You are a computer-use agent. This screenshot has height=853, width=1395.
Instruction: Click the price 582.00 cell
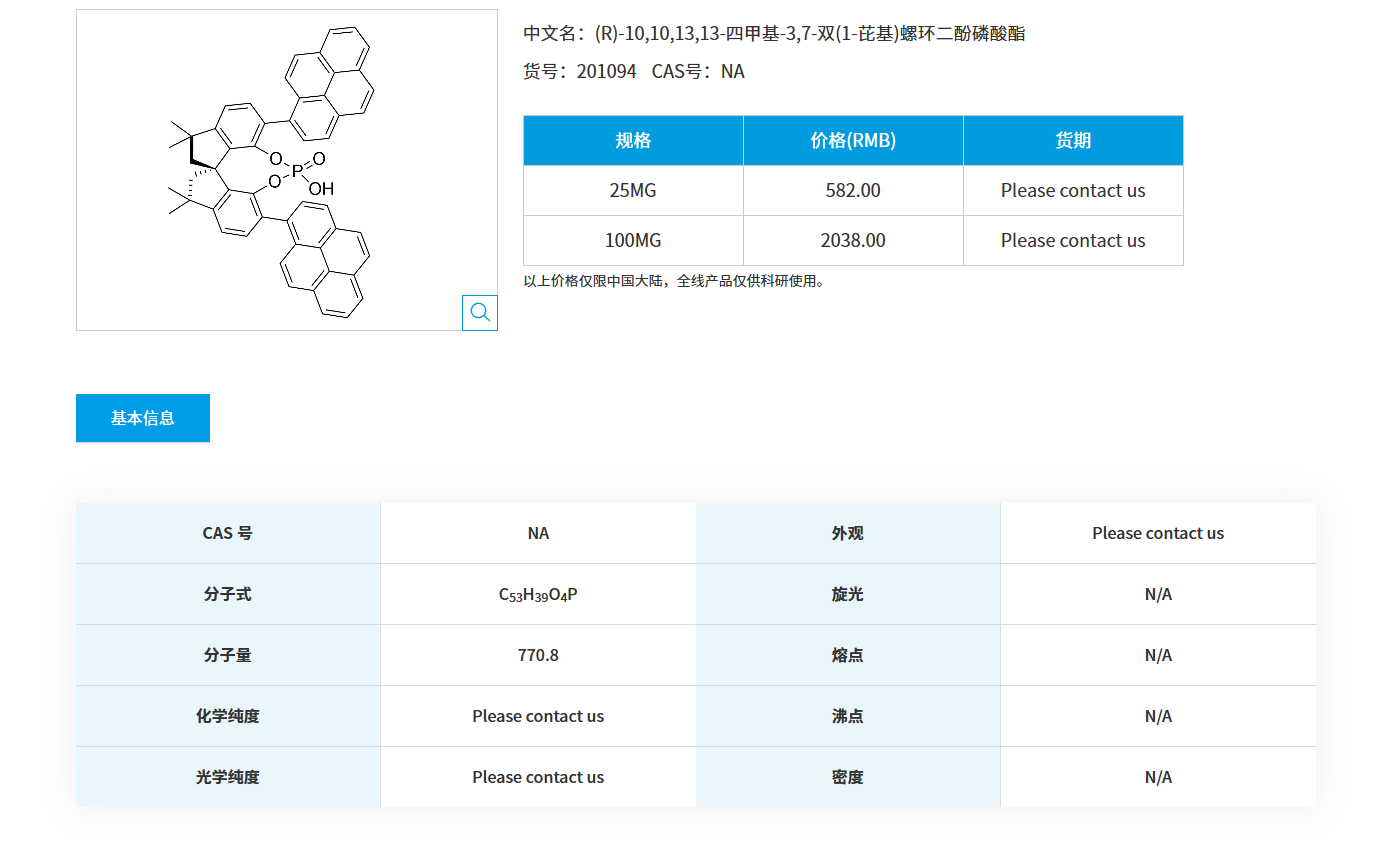[852, 190]
